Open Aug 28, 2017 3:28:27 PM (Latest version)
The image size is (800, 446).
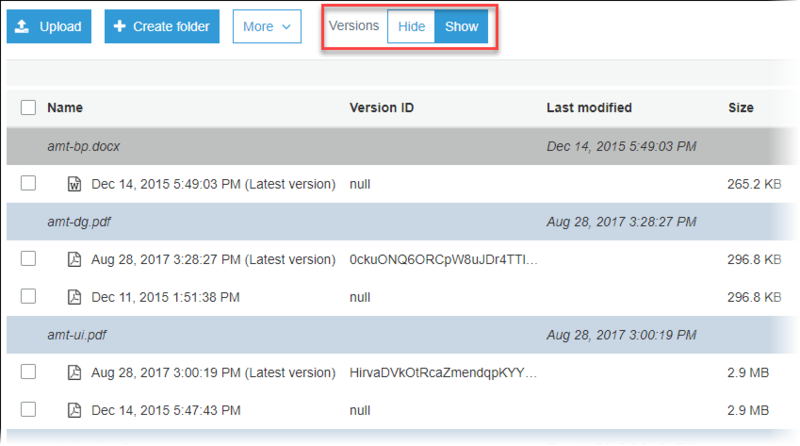point(213,260)
